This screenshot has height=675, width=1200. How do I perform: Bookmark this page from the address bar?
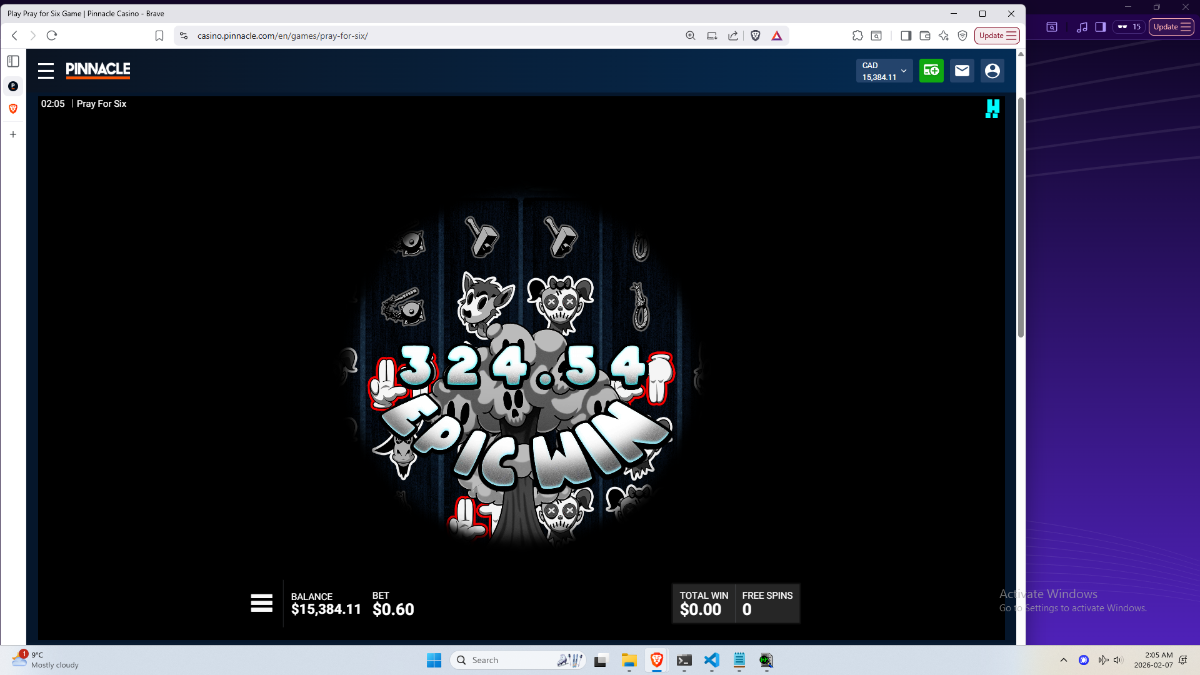click(159, 35)
